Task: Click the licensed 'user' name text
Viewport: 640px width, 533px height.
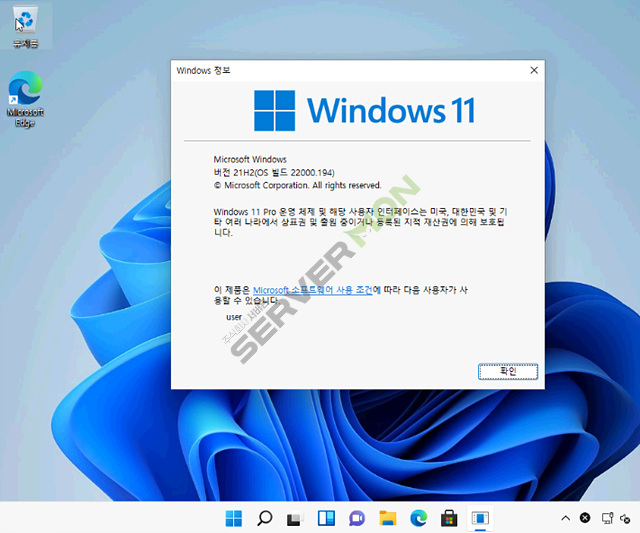Action: (234, 317)
